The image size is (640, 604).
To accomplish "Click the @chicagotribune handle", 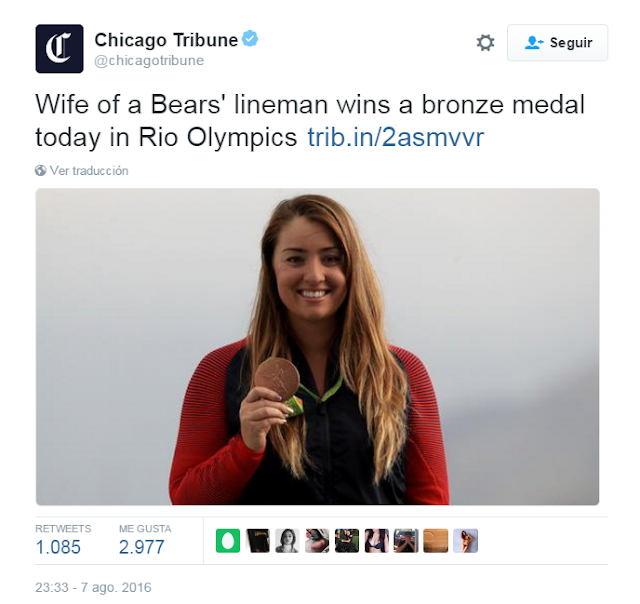I will [149, 60].
